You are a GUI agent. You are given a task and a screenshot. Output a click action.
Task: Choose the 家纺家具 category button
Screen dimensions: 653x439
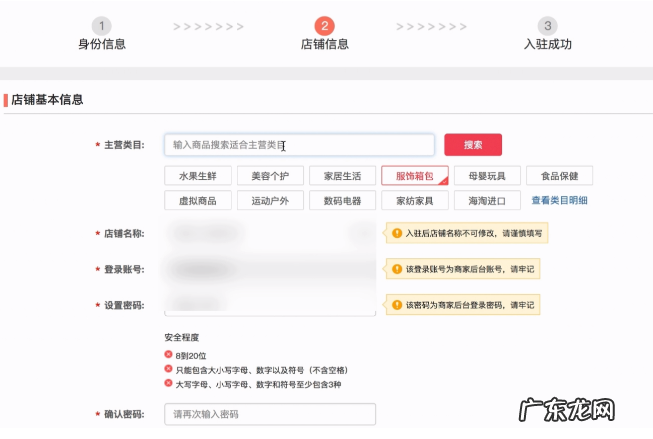(x=415, y=201)
